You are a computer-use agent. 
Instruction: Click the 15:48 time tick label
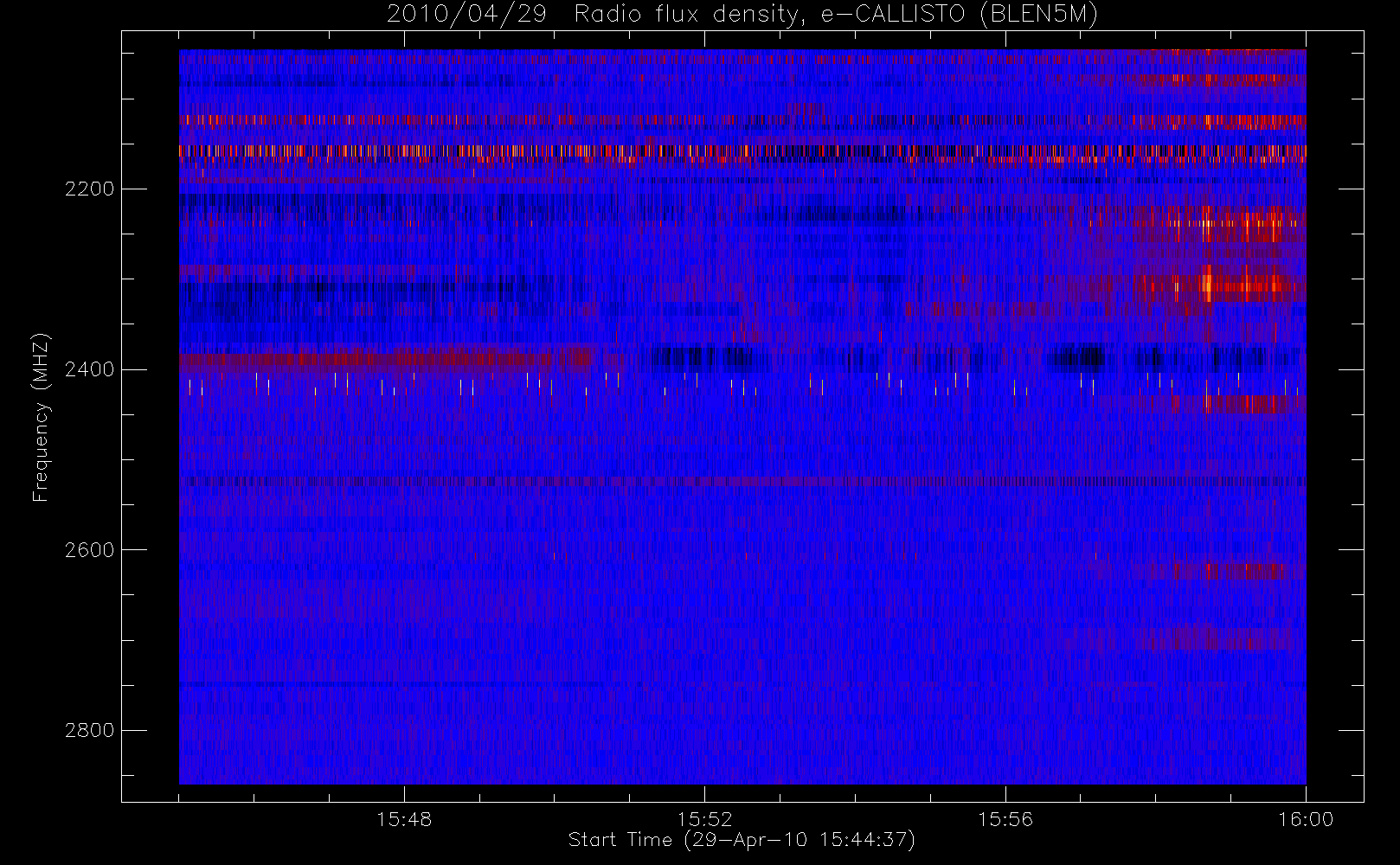(x=404, y=819)
